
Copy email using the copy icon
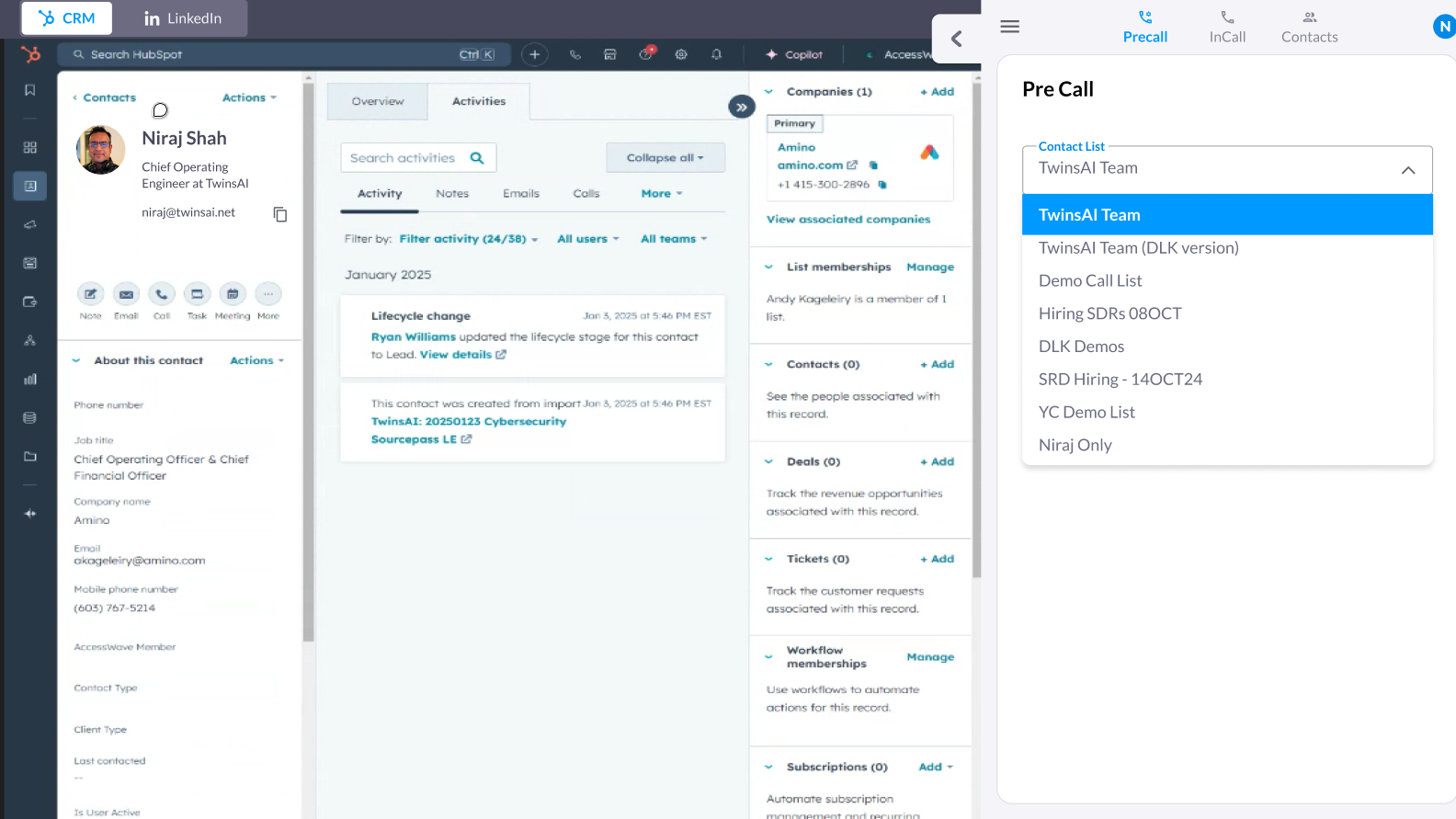(280, 214)
